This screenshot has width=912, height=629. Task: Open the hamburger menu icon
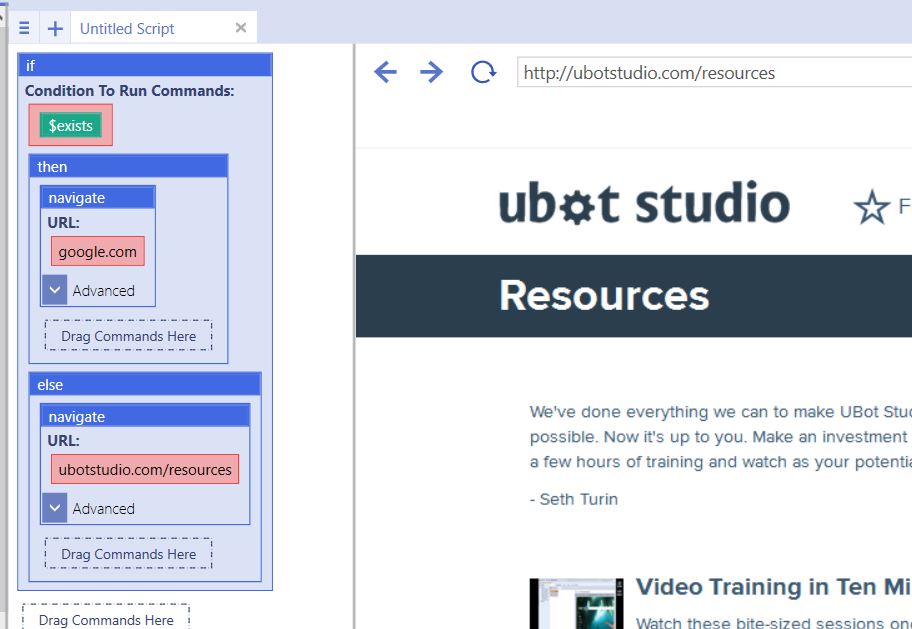point(24,28)
